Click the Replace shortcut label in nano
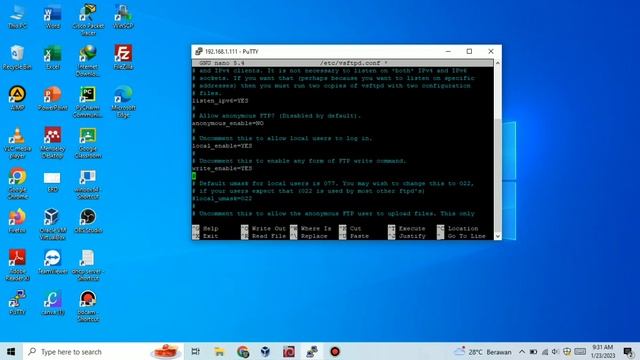The width and height of the screenshot is (640, 360). pyautogui.click(x=314, y=236)
